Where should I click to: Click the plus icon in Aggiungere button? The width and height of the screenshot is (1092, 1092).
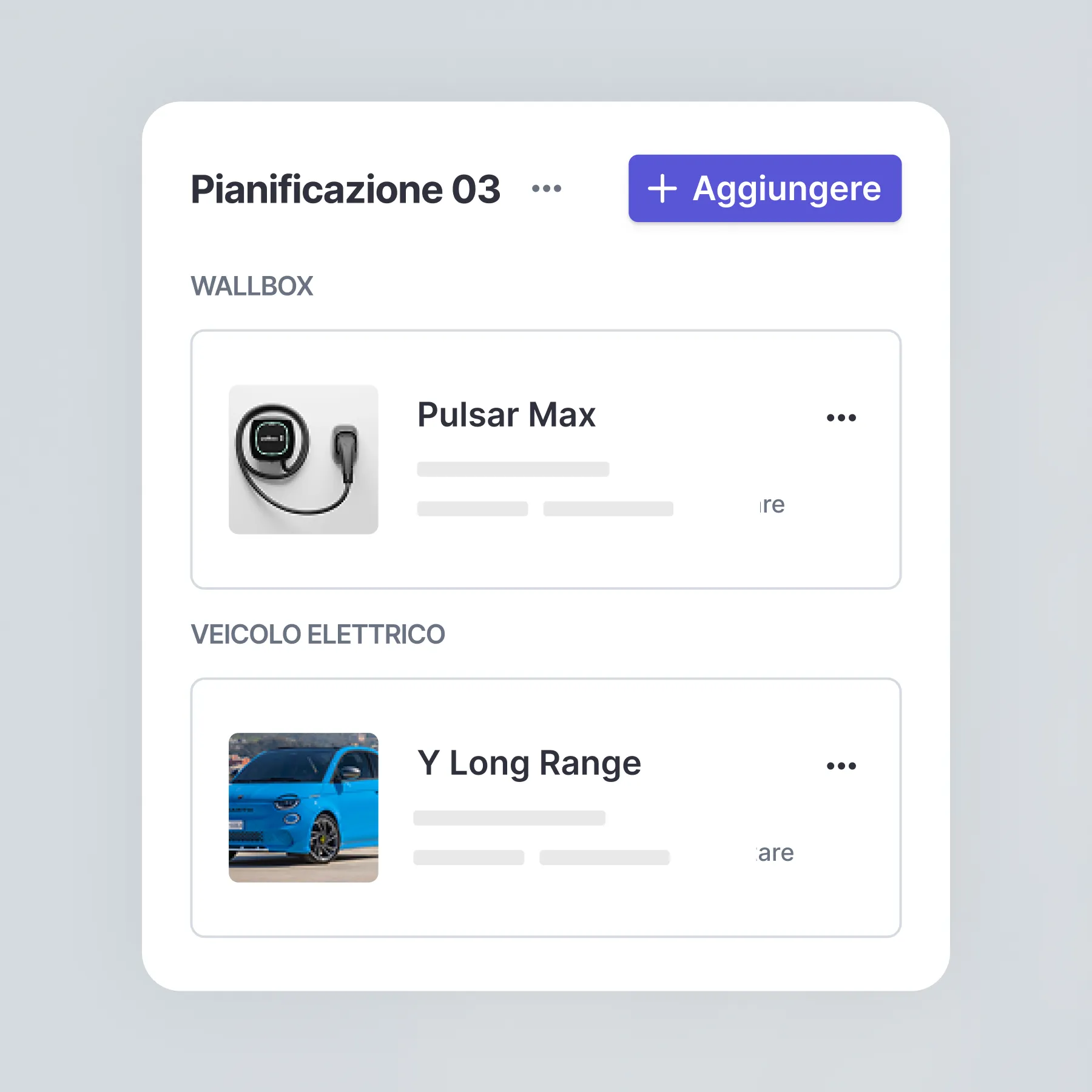[x=662, y=189]
